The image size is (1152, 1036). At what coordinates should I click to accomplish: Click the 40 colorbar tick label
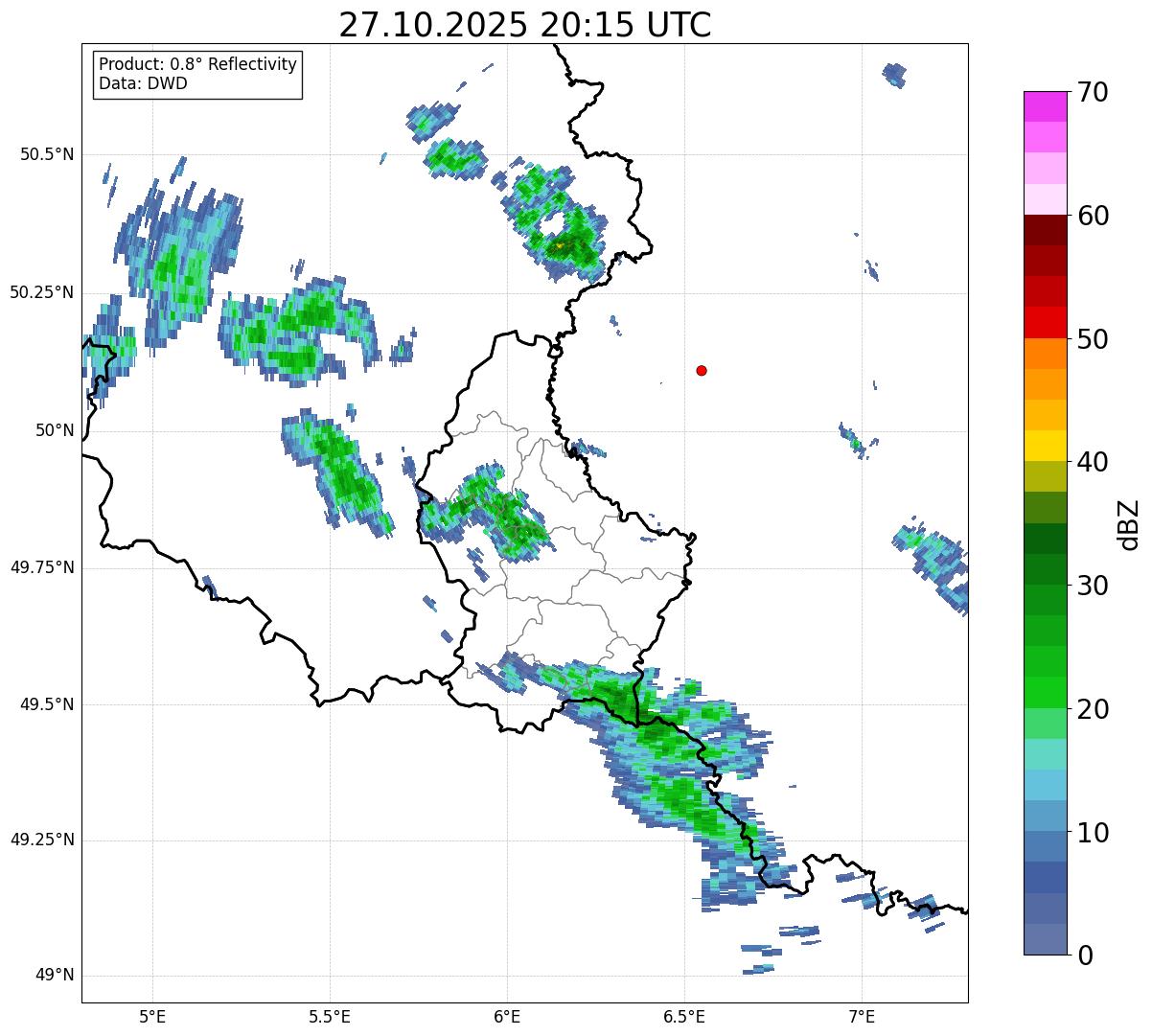pyautogui.click(x=1093, y=462)
